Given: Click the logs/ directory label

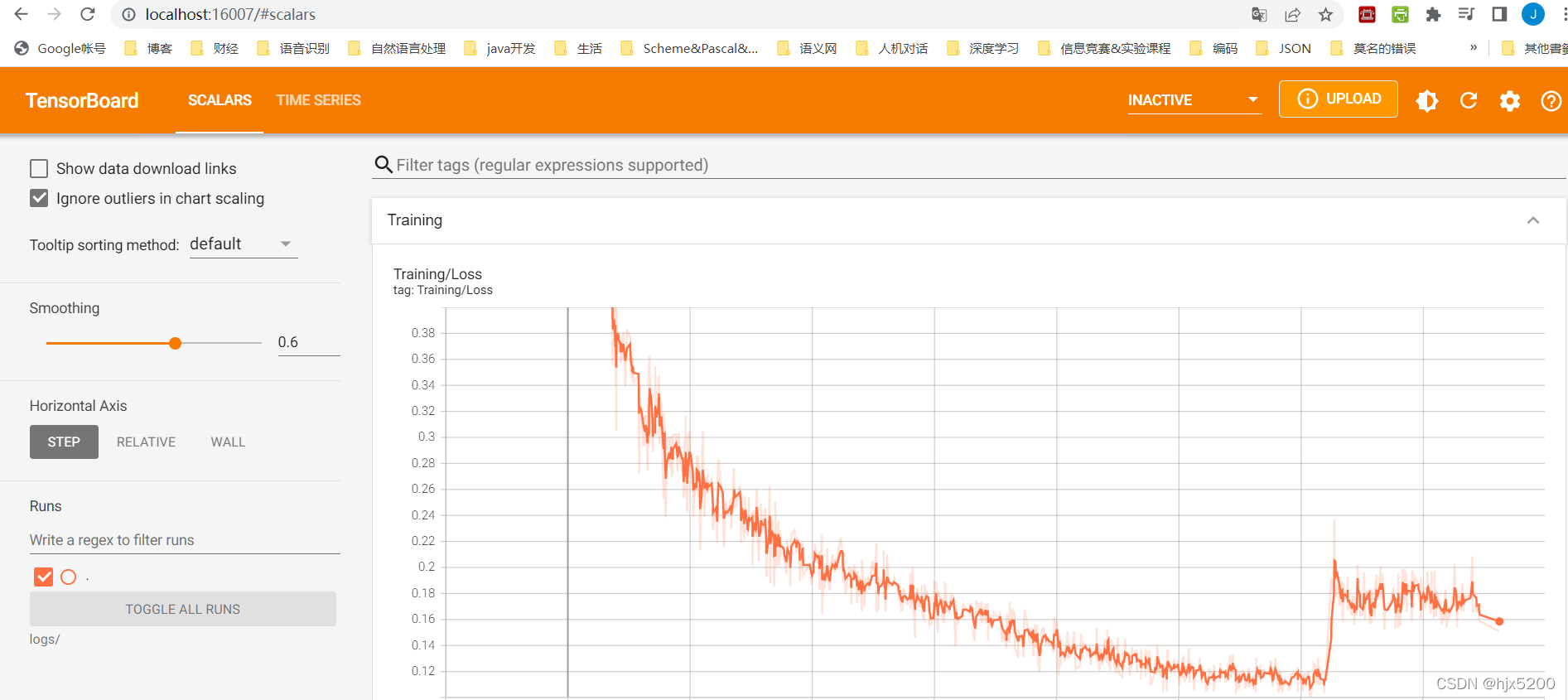Looking at the screenshot, I should click(x=45, y=640).
